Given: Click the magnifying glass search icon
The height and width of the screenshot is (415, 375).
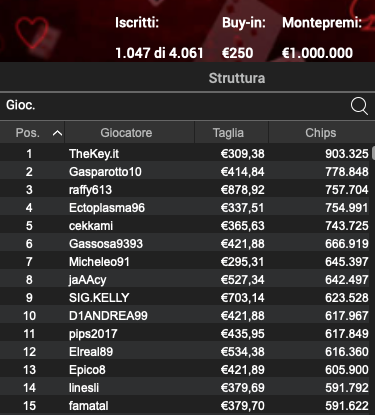Looking at the screenshot, I should point(359,106).
